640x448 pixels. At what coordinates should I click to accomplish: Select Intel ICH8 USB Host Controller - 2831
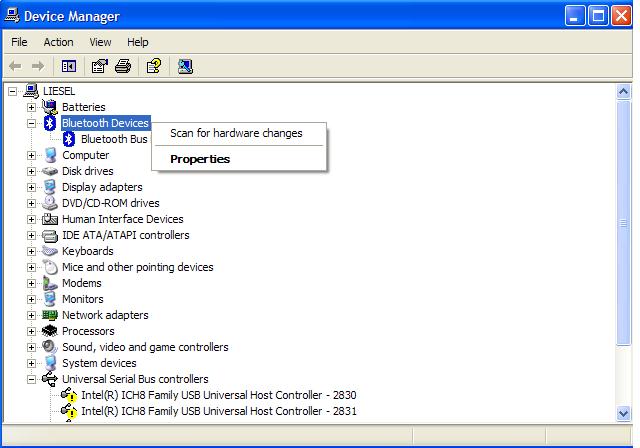218,411
